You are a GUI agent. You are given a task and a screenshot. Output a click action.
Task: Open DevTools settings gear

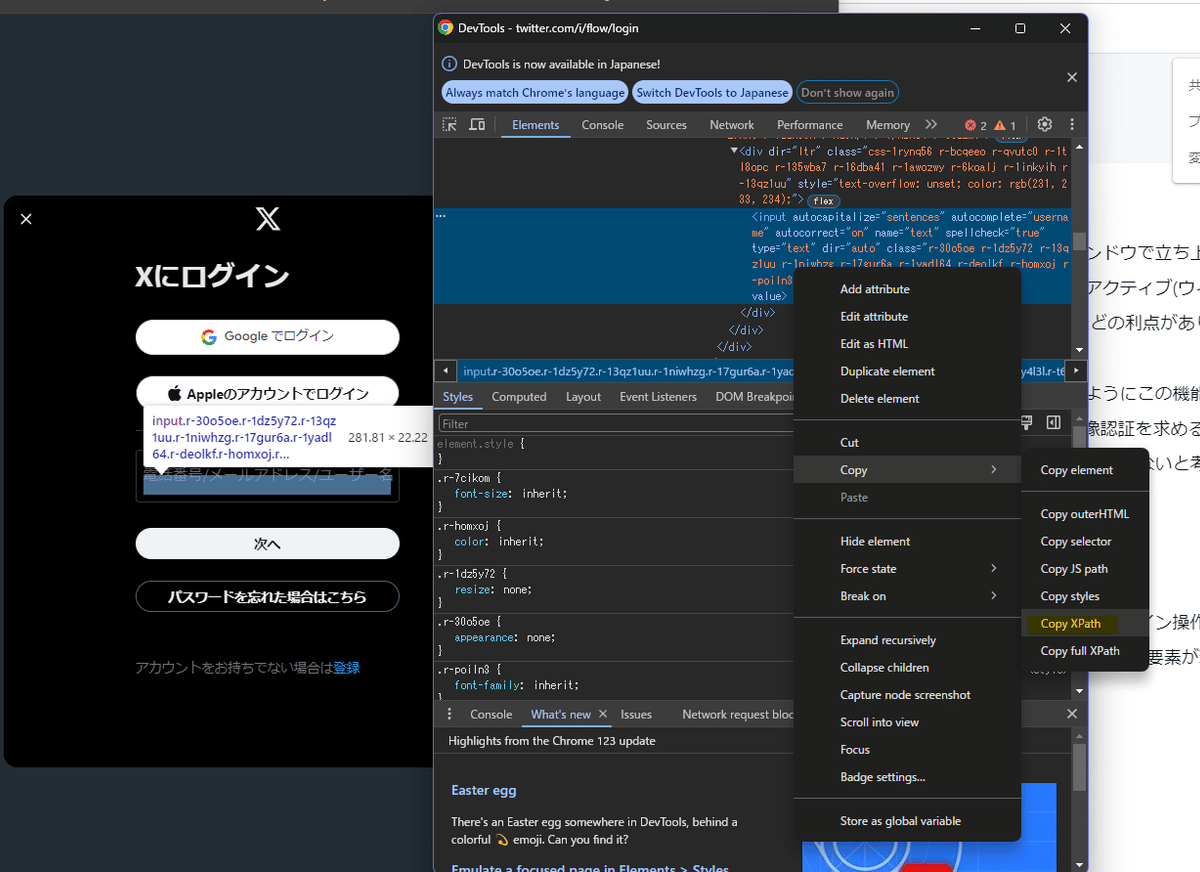(x=1044, y=125)
